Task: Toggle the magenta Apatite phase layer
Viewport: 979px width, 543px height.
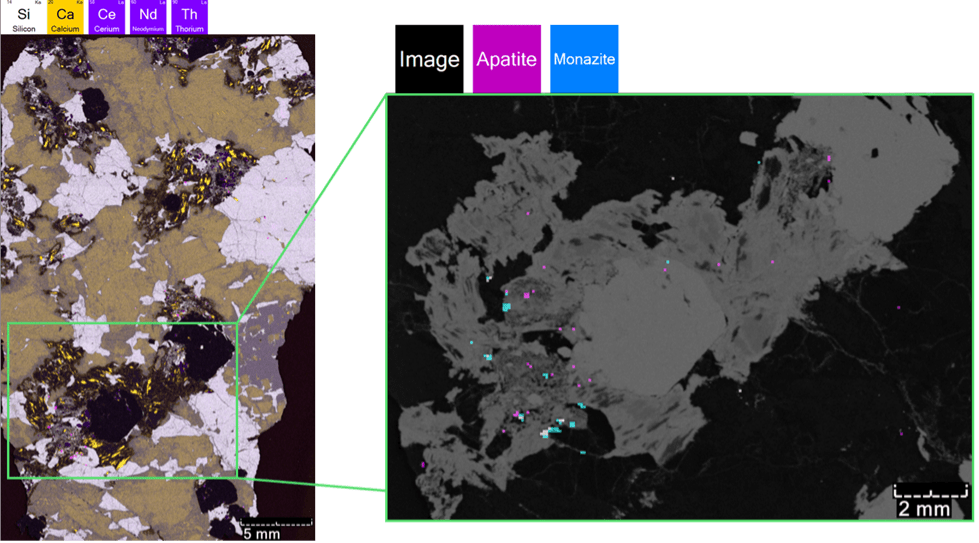Action: [506, 59]
